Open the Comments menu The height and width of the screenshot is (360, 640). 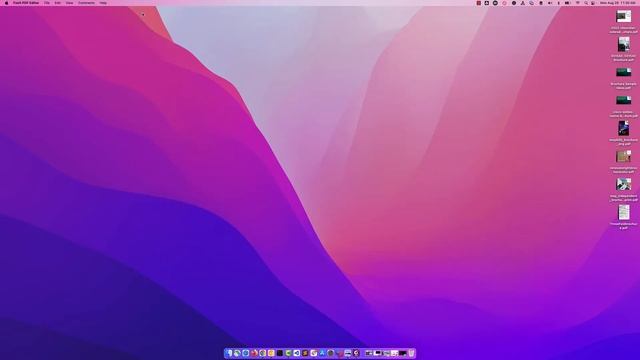tap(86, 3)
